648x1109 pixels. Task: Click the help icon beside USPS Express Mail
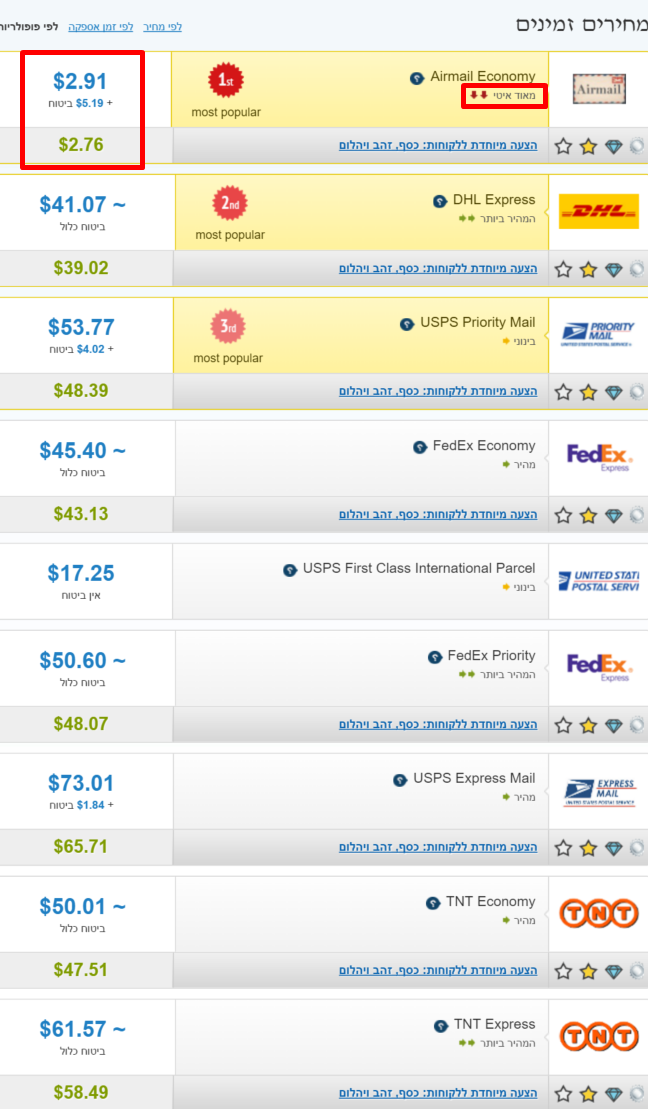pos(400,780)
